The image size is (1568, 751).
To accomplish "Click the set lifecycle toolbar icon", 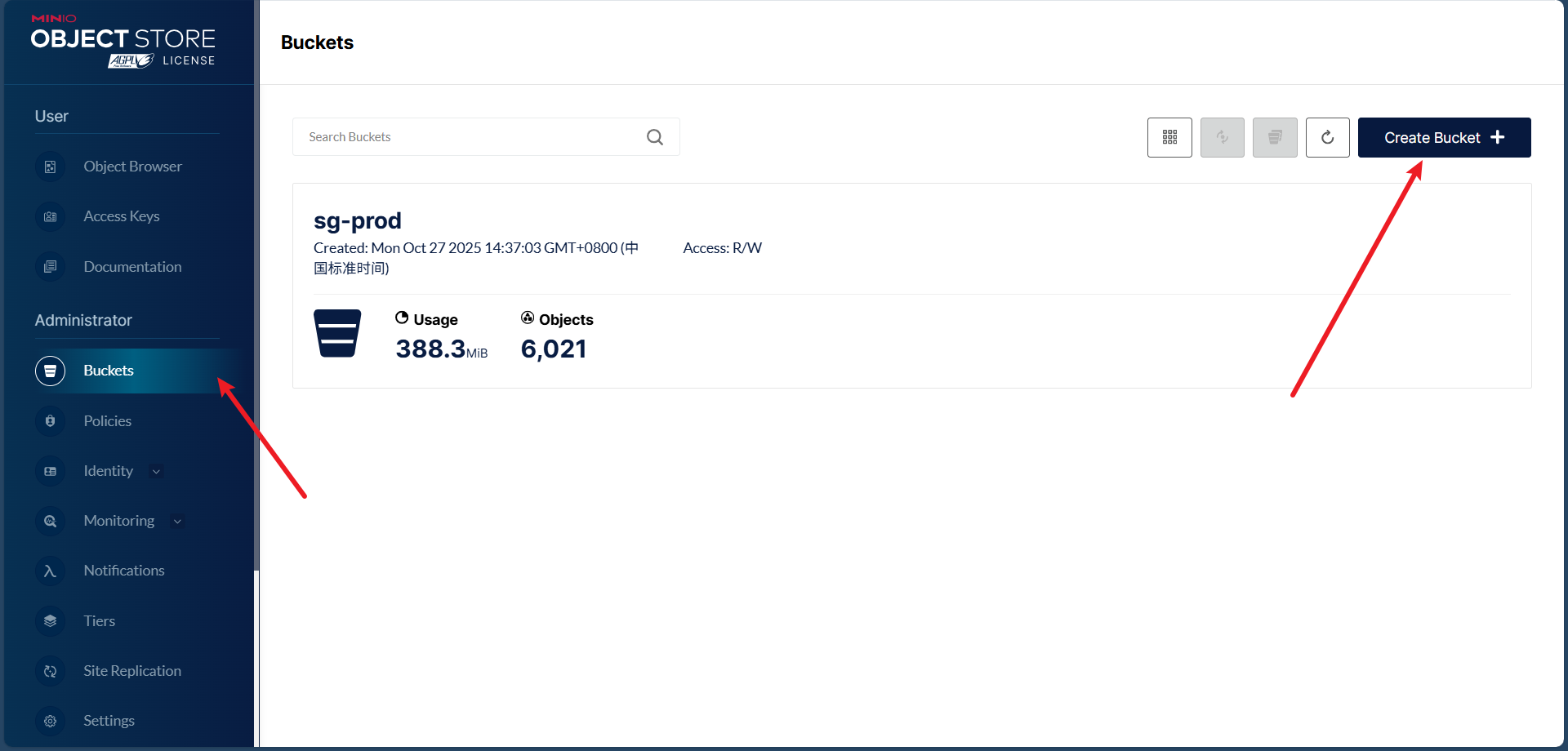I will coord(1275,137).
